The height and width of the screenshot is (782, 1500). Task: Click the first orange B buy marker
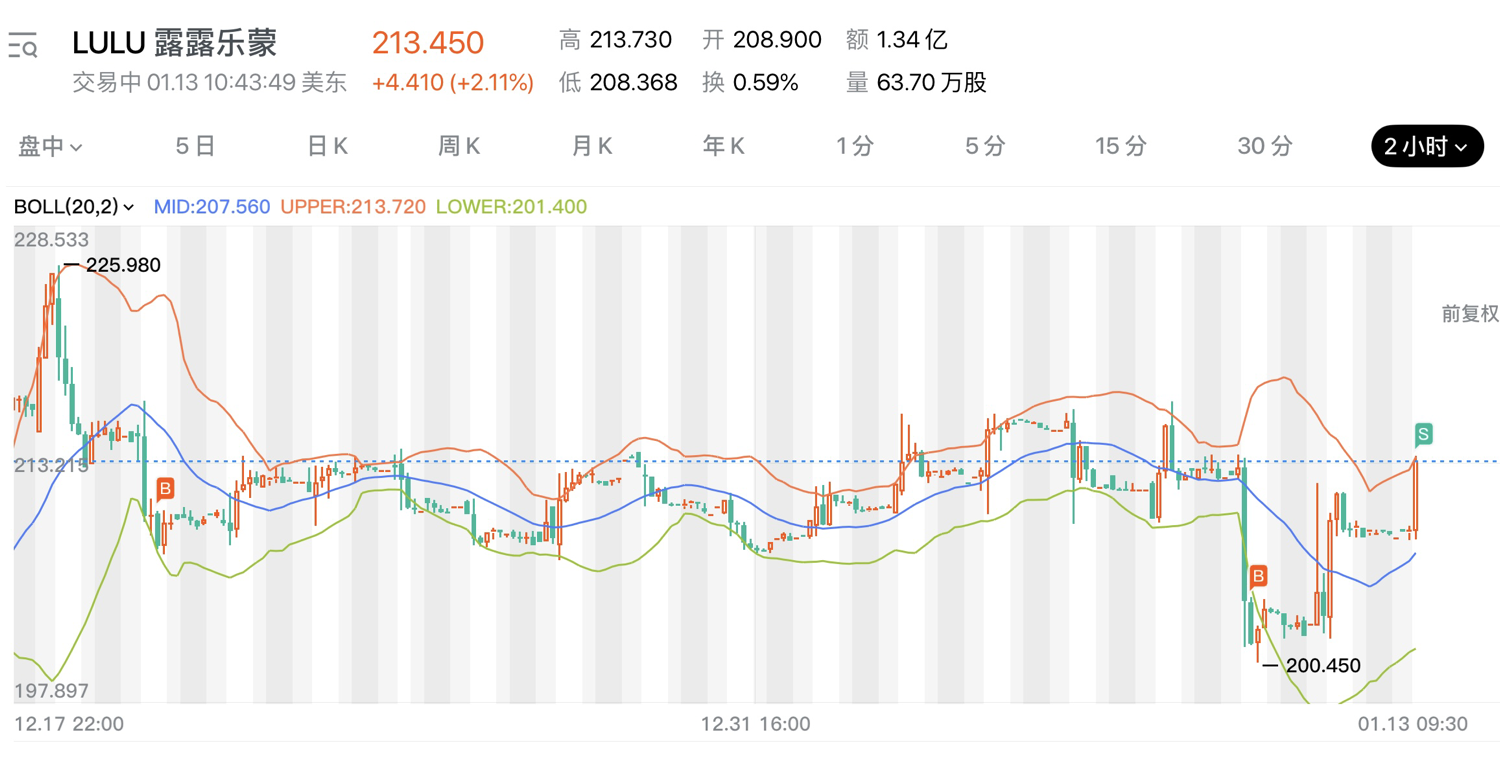[x=165, y=489]
